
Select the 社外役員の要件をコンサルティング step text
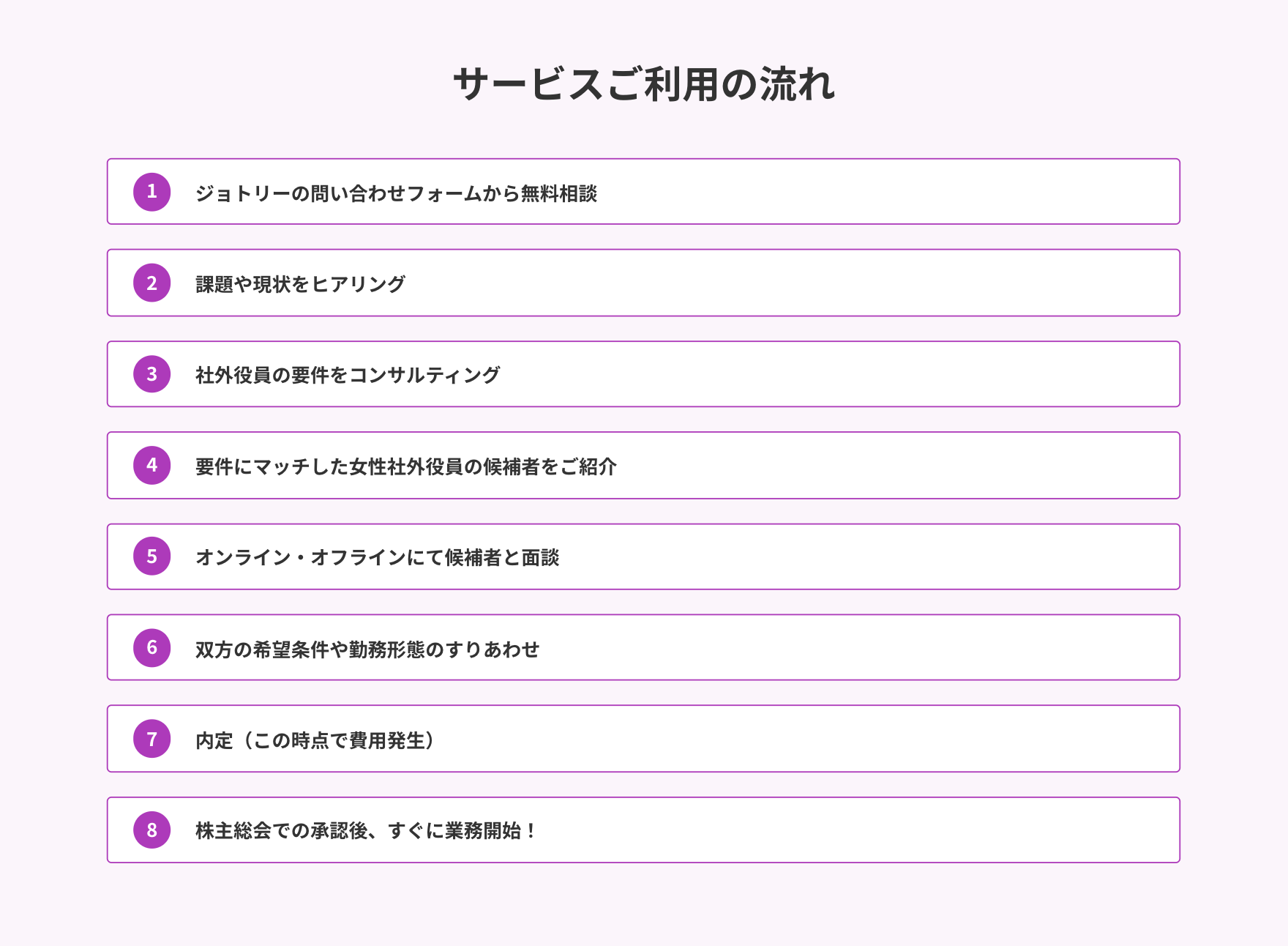(348, 375)
